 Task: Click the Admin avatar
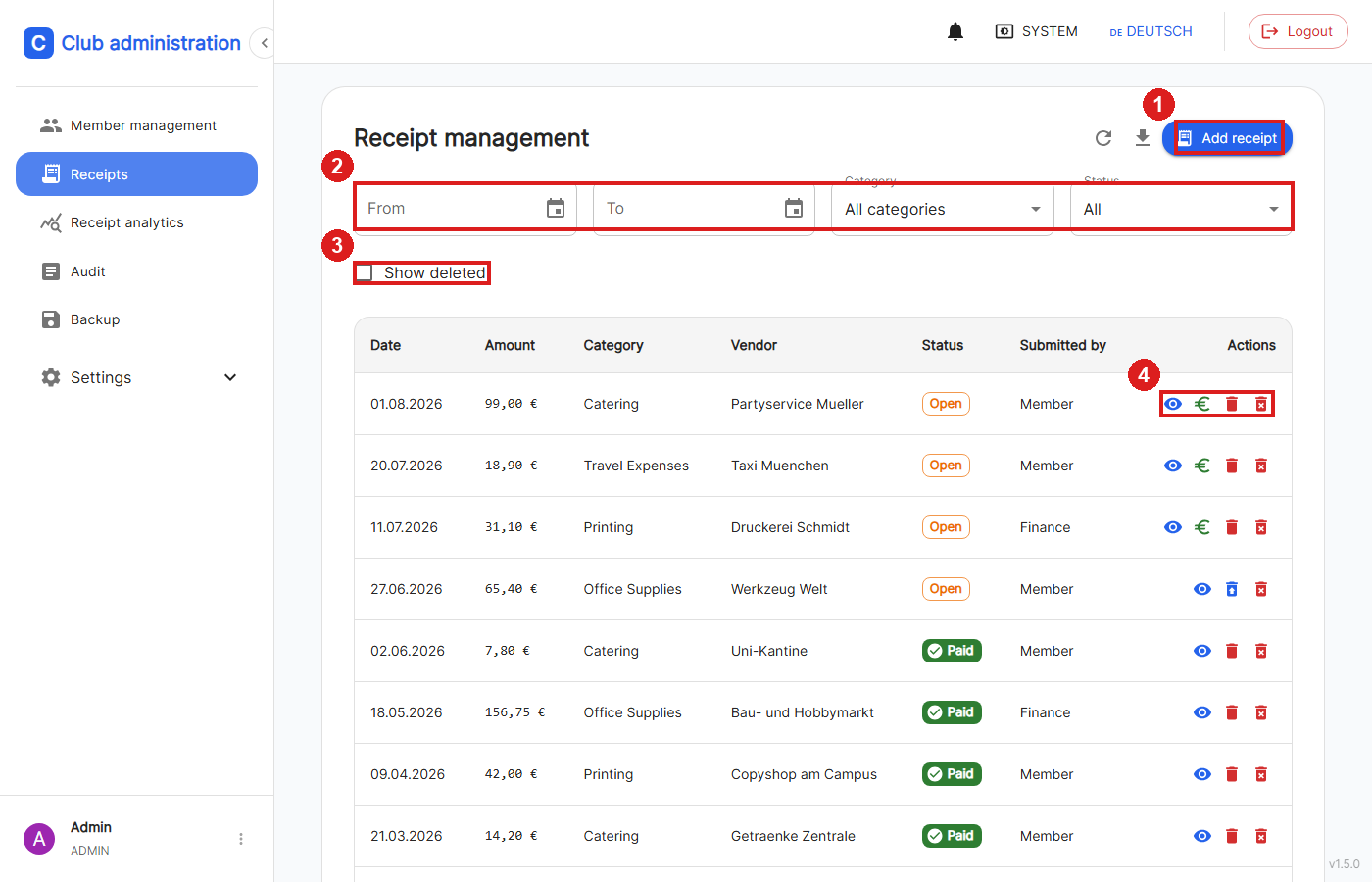click(39, 839)
